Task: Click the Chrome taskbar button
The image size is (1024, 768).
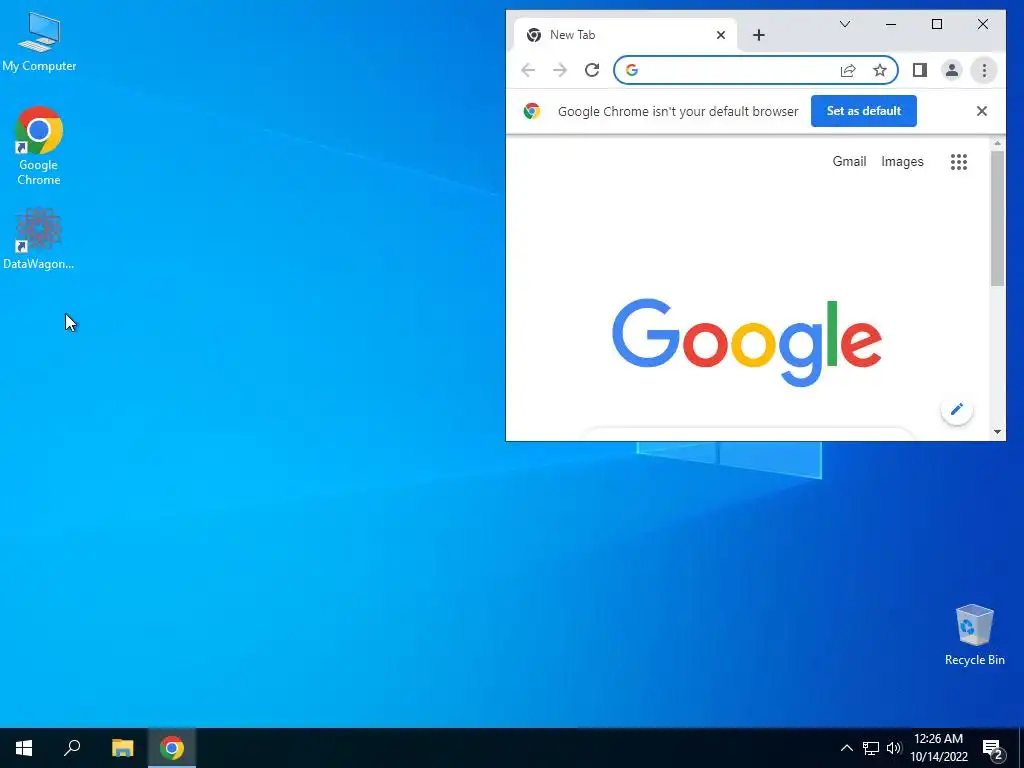Action: click(172, 748)
